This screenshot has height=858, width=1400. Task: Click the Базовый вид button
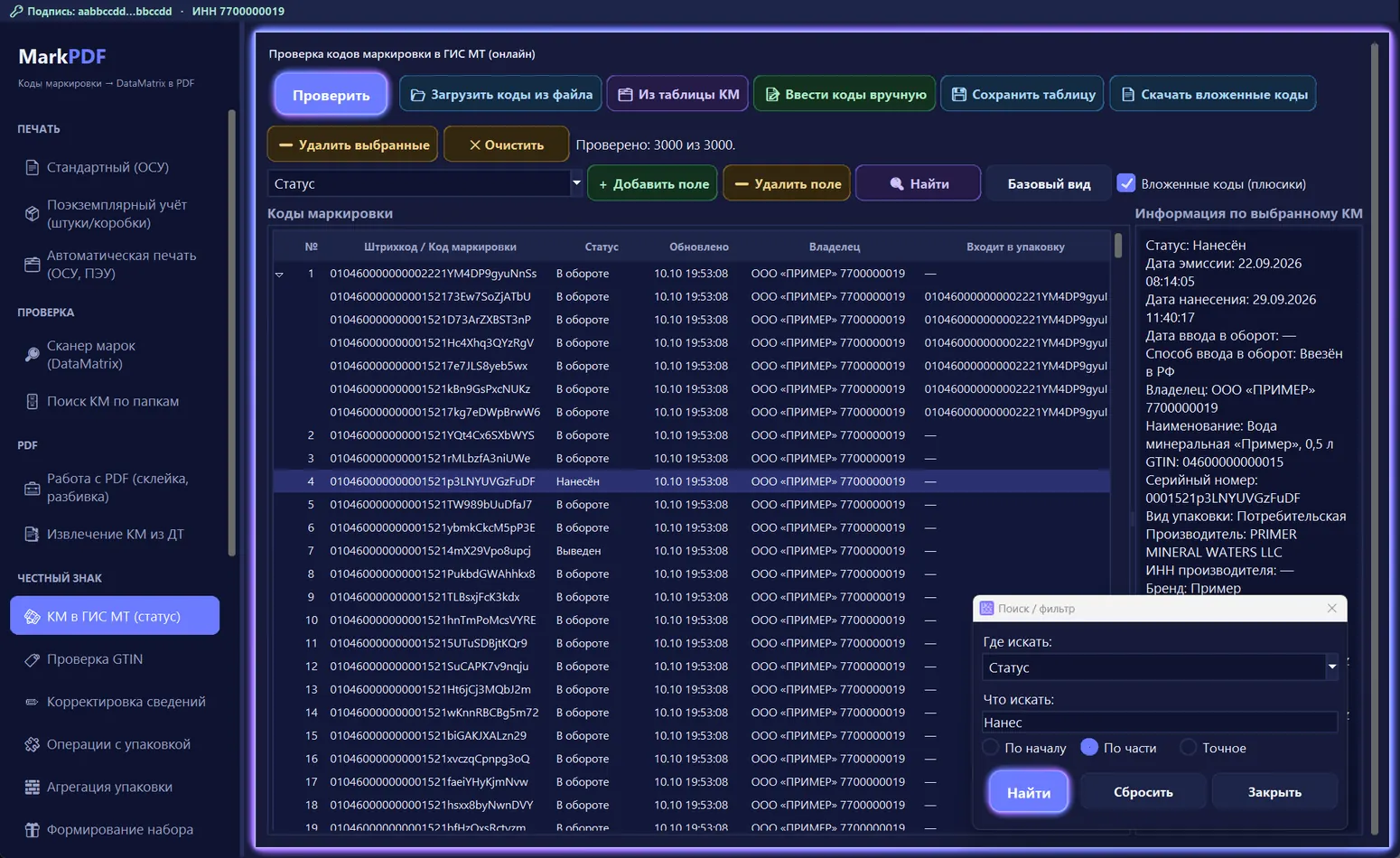(x=1049, y=183)
